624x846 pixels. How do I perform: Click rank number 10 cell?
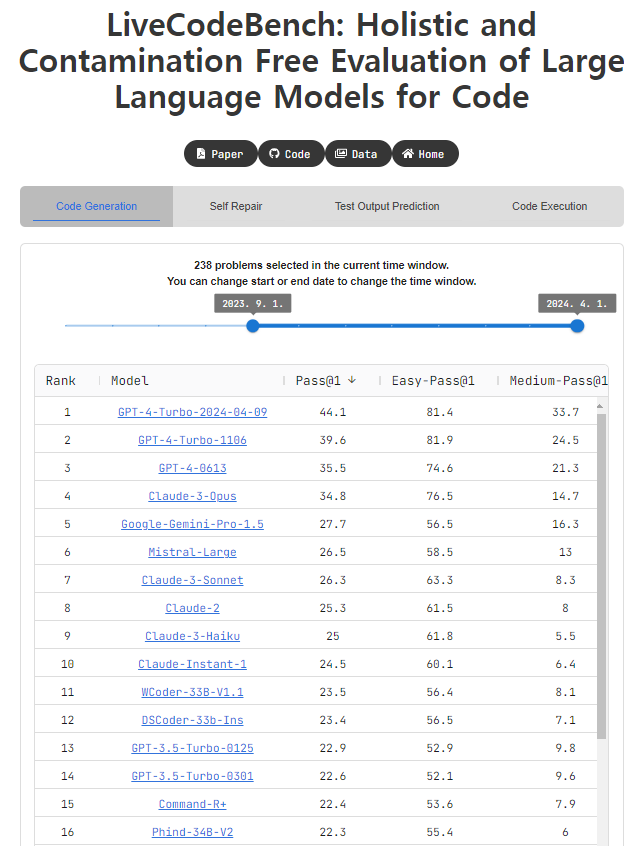67,664
